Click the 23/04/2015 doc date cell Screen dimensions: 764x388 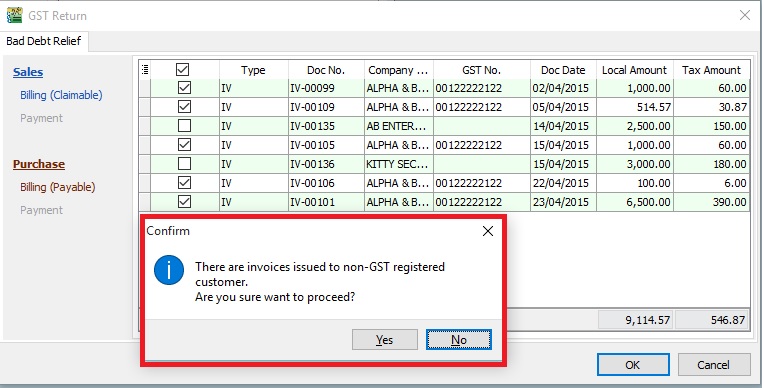tap(563, 202)
